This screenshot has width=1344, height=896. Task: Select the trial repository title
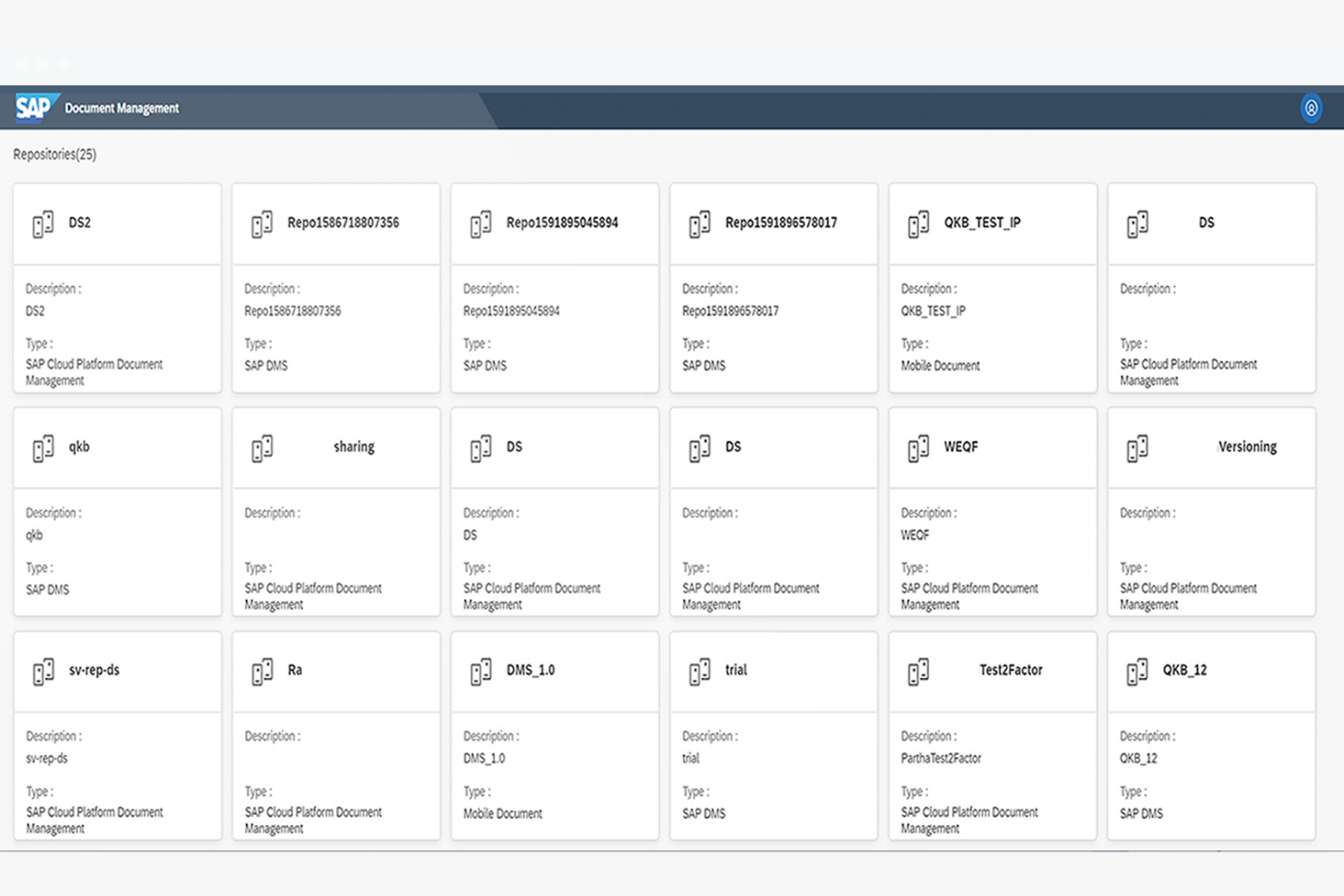[736, 670]
